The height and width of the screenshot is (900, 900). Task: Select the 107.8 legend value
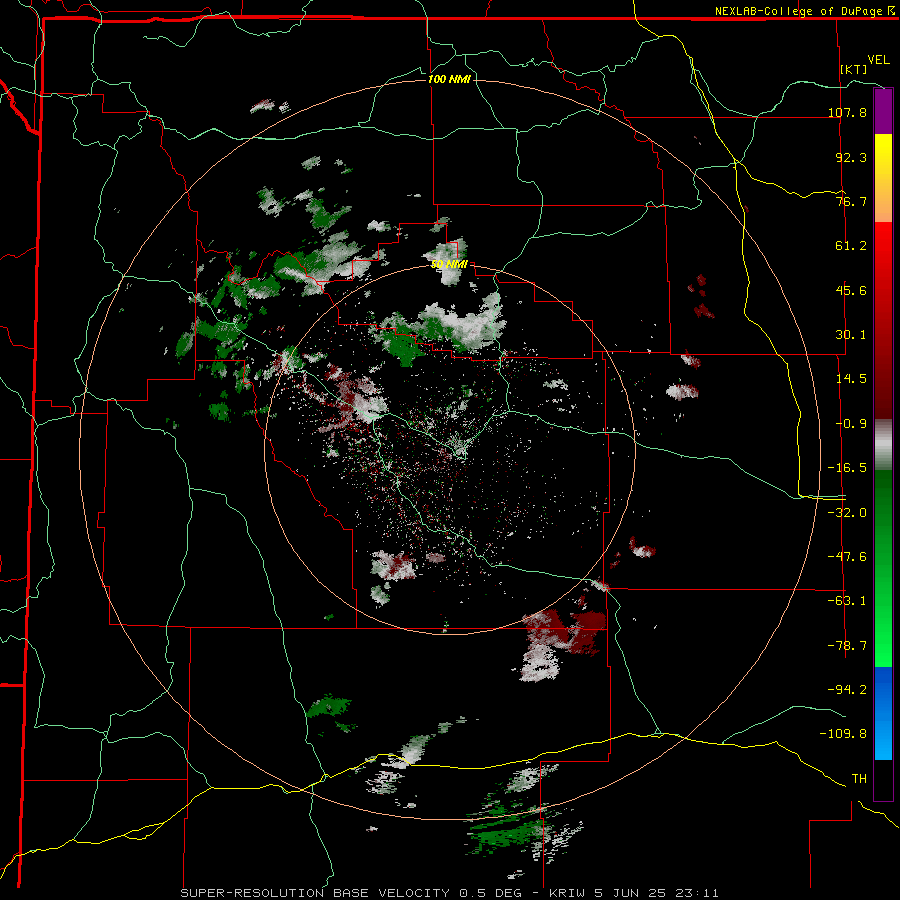(847, 112)
